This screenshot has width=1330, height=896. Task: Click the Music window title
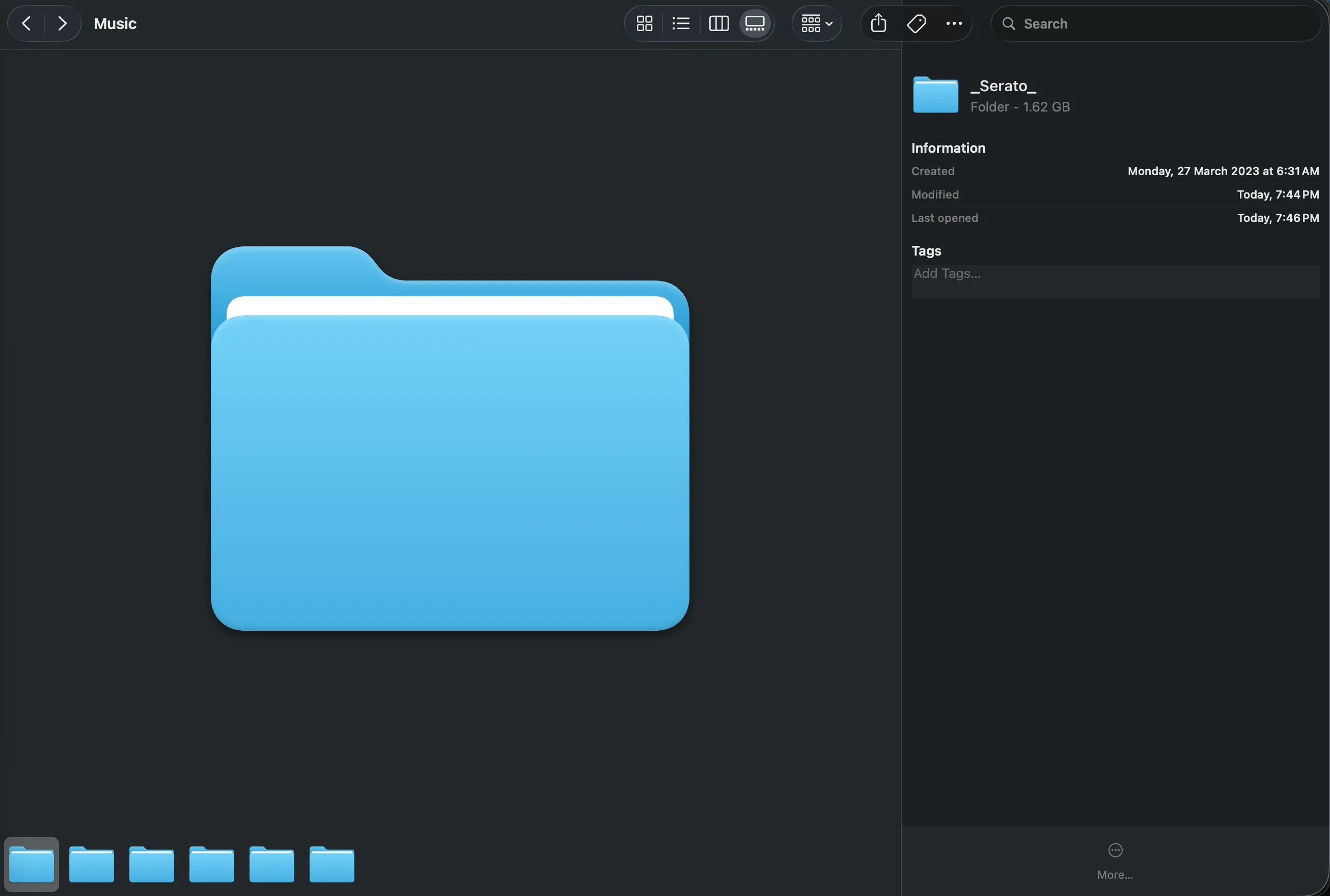tap(115, 23)
